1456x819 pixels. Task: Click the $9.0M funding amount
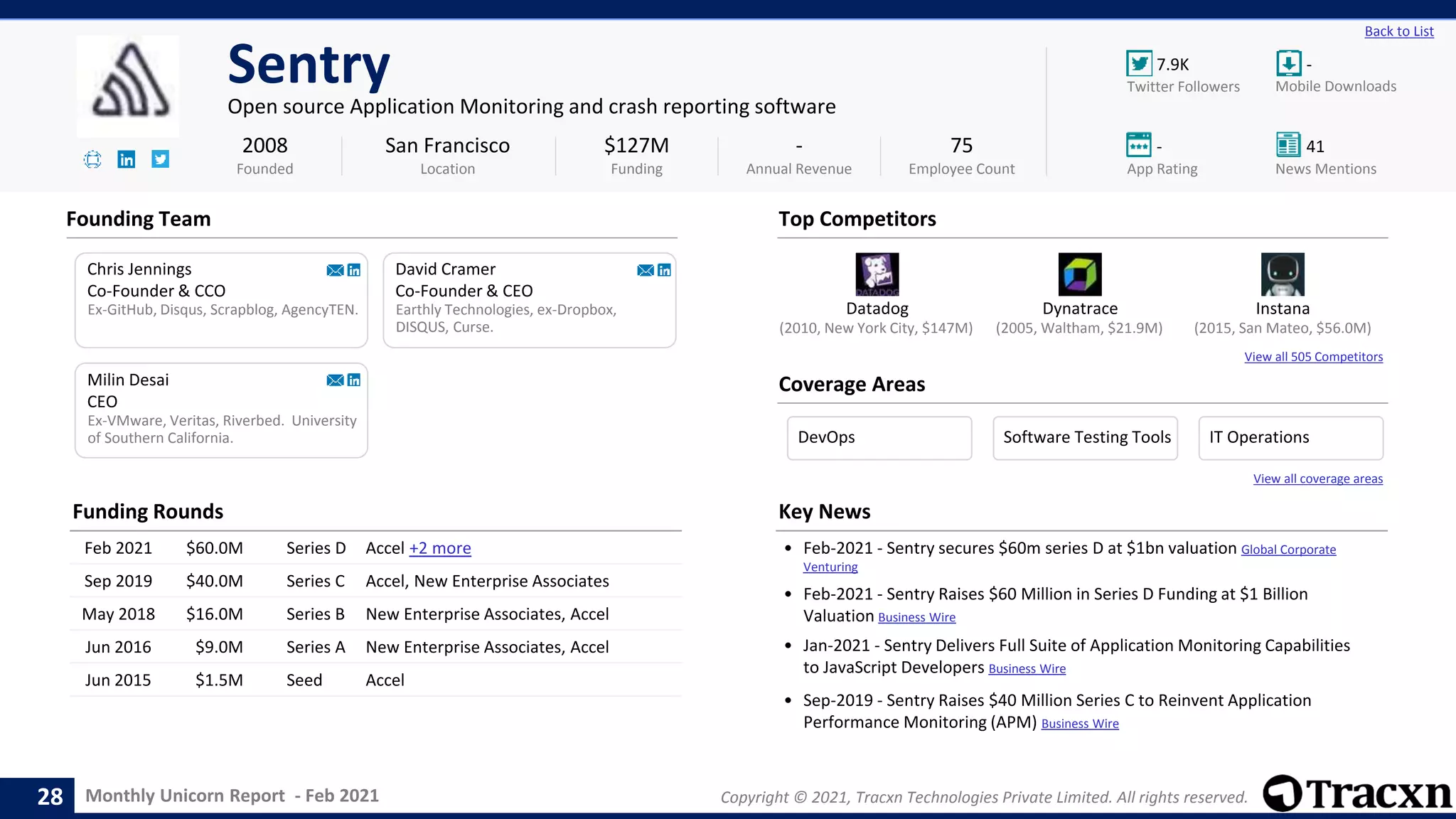click(x=219, y=647)
